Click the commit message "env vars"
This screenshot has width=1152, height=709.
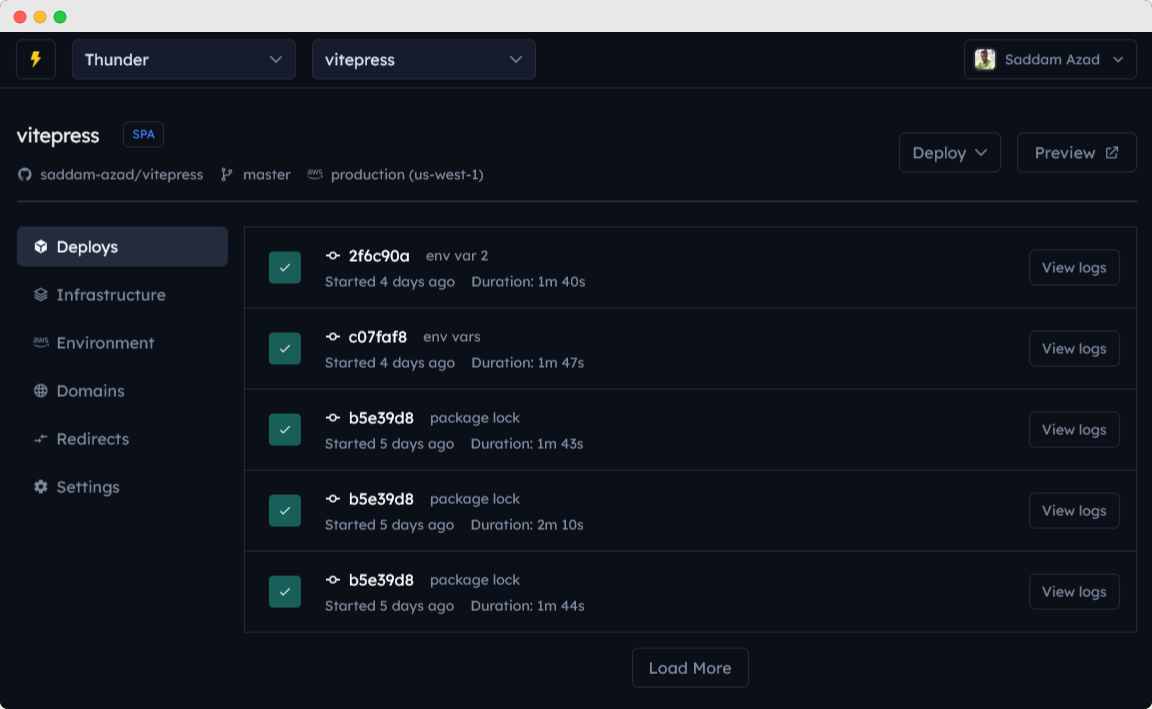(x=452, y=336)
